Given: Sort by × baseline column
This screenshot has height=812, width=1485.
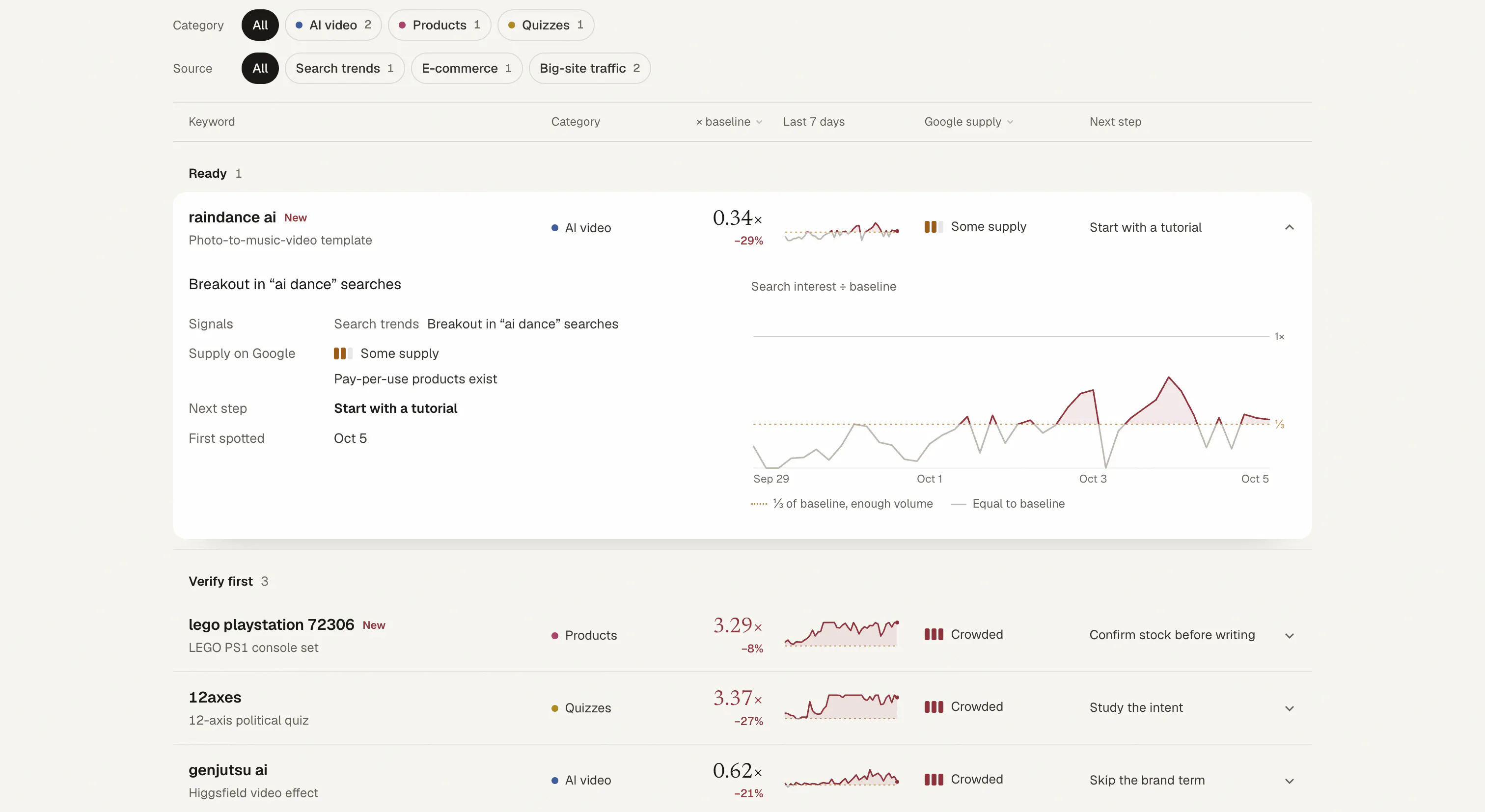Looking at the screenshot, I should (x=729, y=122).
